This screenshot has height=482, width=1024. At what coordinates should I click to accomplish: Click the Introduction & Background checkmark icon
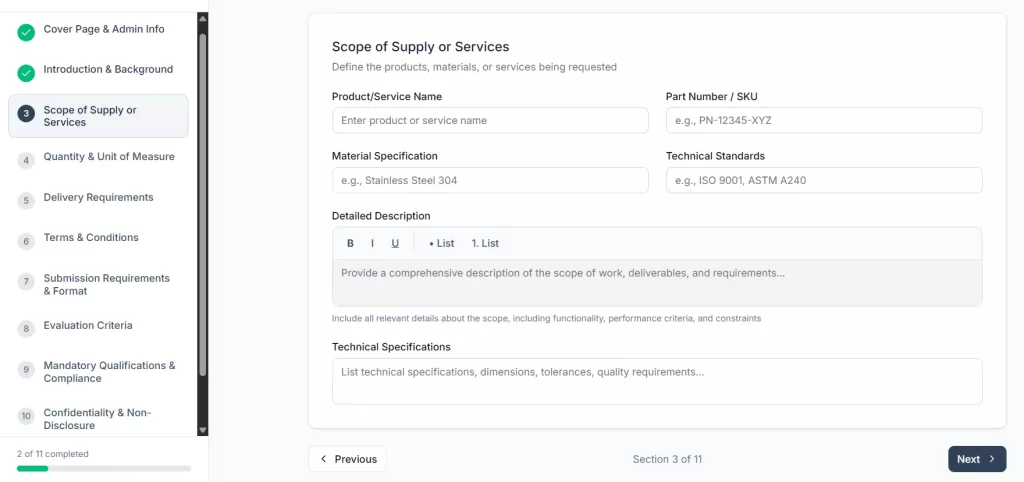(26, 72)
